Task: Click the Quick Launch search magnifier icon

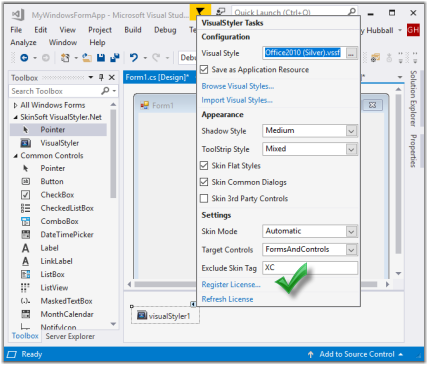Action: 352,12
